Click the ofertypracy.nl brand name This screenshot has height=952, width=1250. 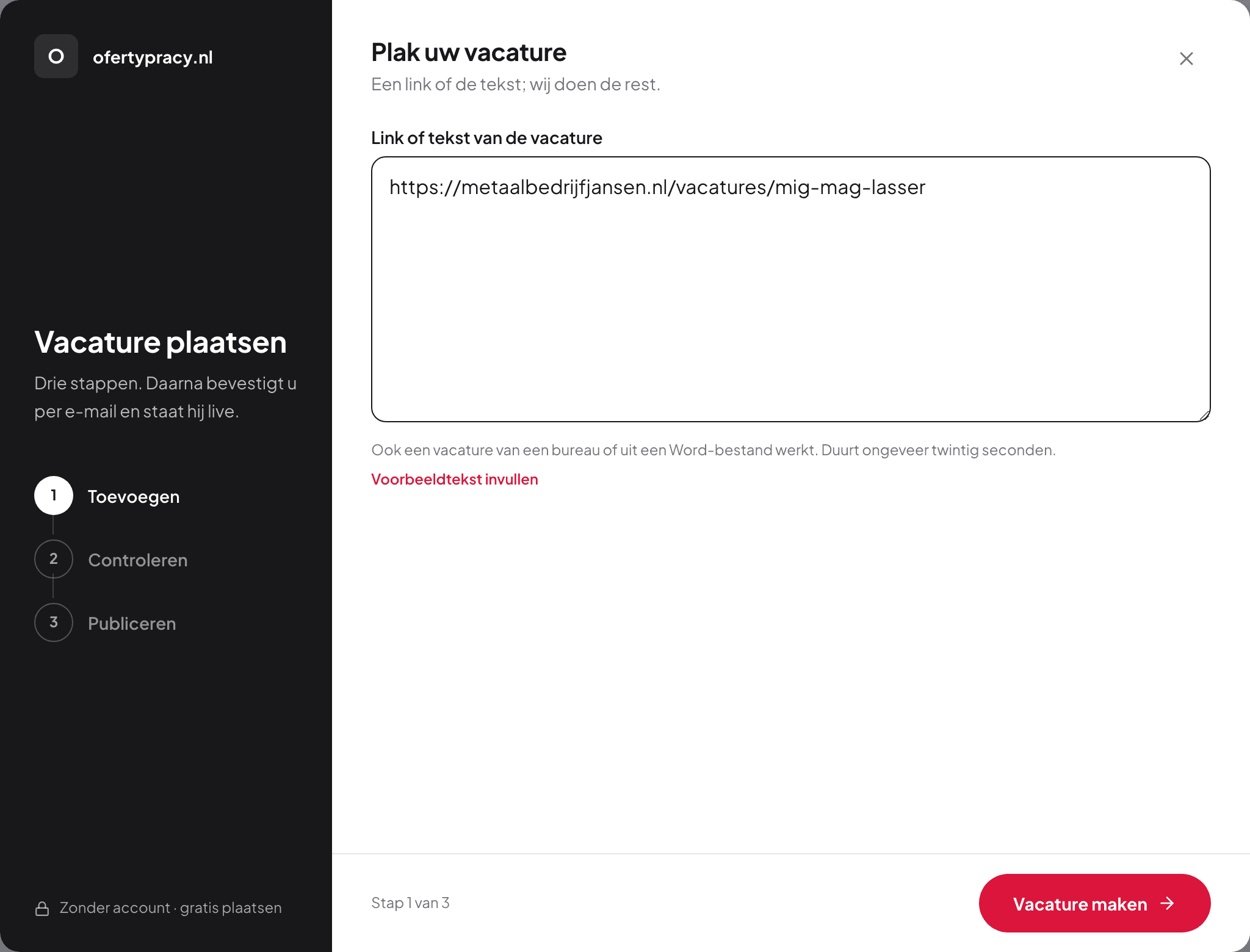tap(153, 57)
